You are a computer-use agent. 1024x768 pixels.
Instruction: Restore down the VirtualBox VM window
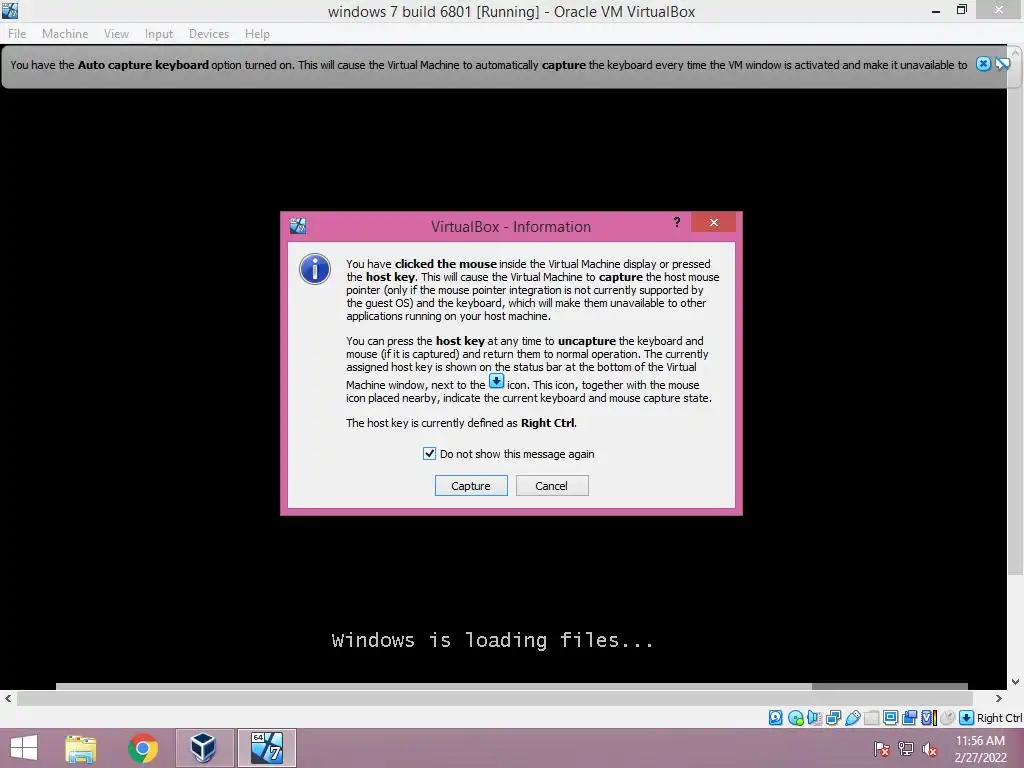click(961, 10)
